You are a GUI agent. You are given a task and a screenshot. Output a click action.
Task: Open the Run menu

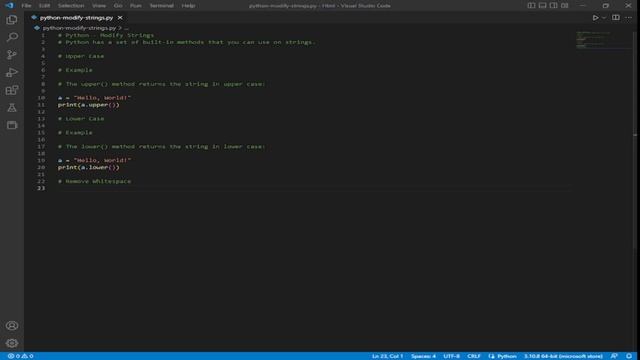(x=136, y=6)
